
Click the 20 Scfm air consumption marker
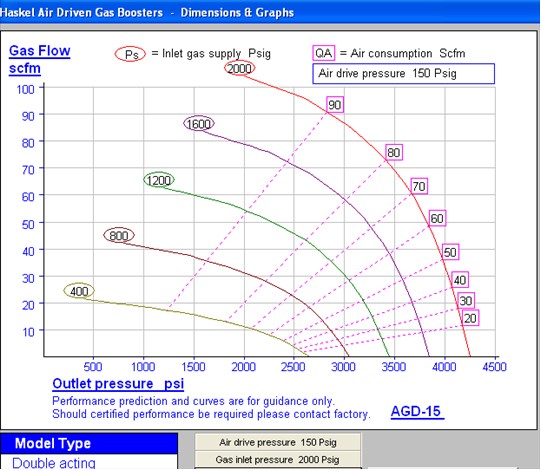point(470,318)
